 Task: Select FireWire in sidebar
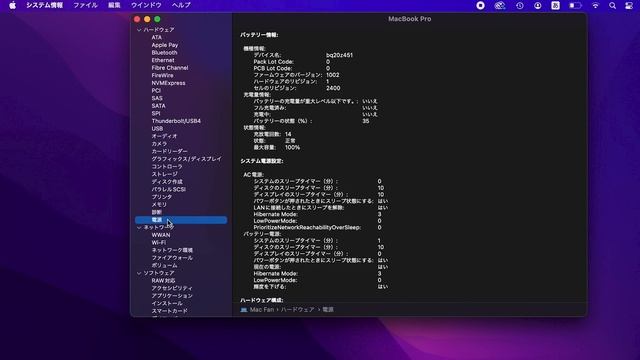(162, 76)
